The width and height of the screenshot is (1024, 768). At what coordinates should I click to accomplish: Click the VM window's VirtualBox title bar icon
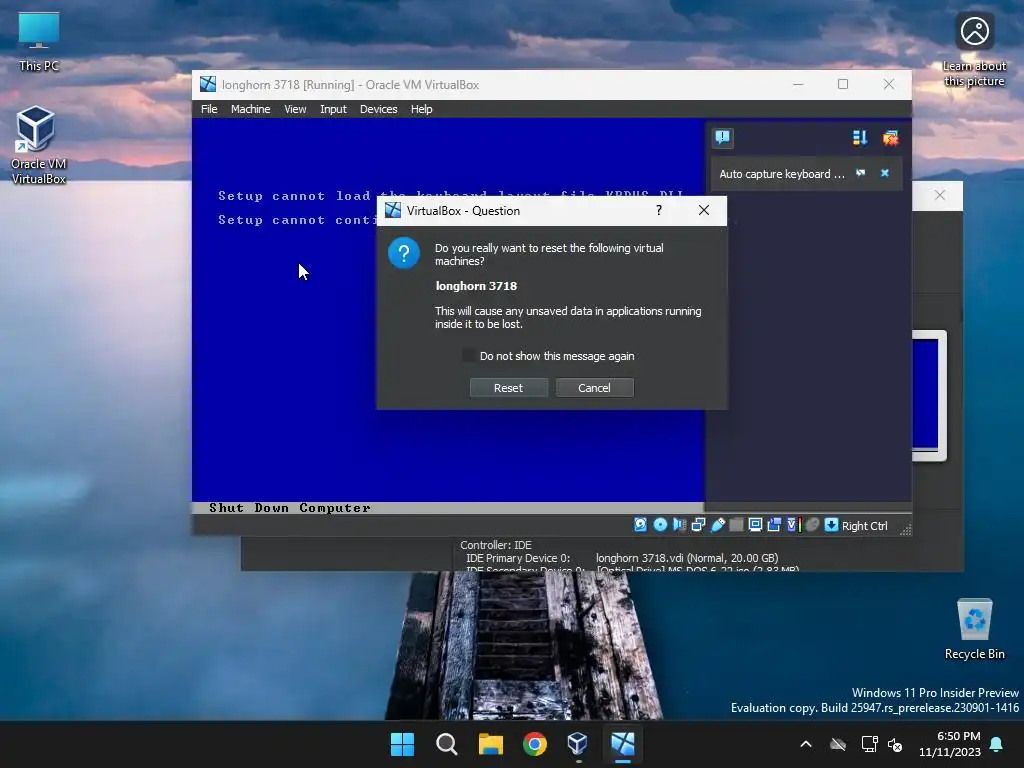coord(208,84)
